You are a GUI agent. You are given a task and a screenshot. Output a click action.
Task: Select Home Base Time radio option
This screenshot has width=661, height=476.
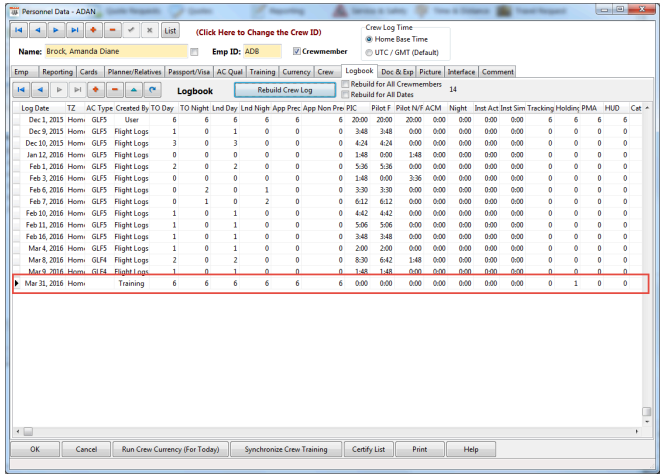(x=369, y=39)
